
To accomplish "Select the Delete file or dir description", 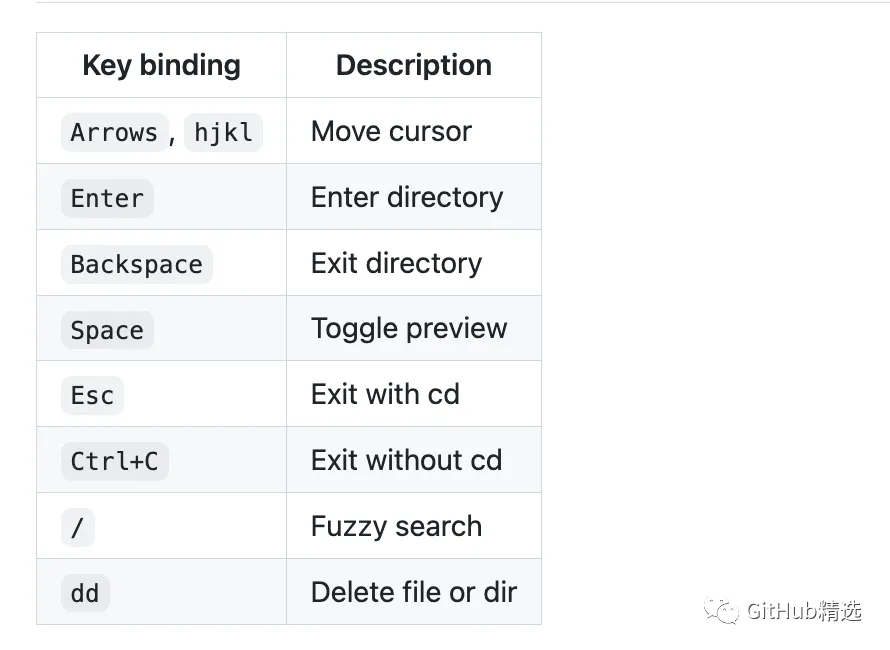I will pyautogui.click(x=413, y=592).
